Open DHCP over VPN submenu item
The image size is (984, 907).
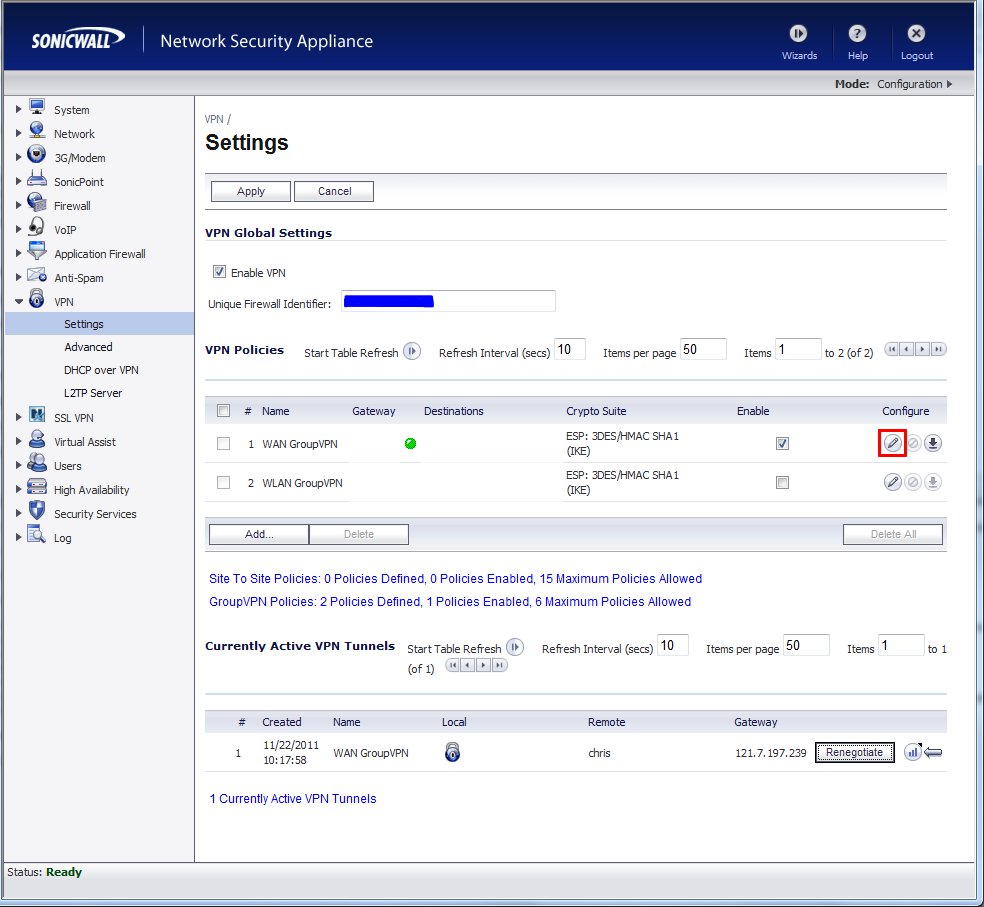100,370
